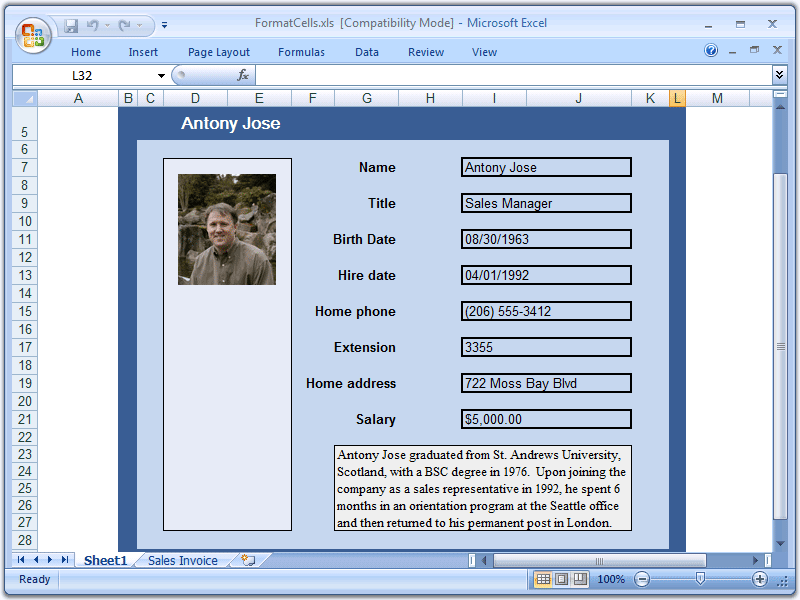Open the Page Layout ribbon tab
The height and width of the screenshot is (600, 800).
[219, 52]
